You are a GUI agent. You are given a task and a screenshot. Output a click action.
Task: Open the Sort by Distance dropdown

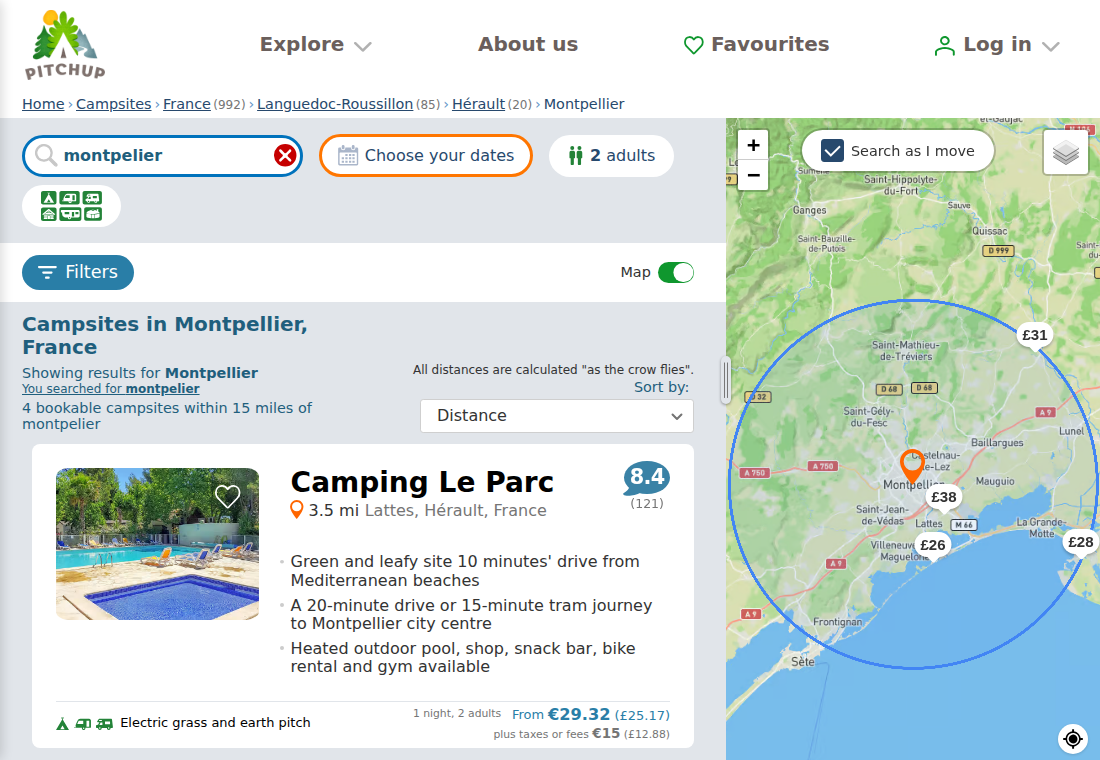coord(557,415)
